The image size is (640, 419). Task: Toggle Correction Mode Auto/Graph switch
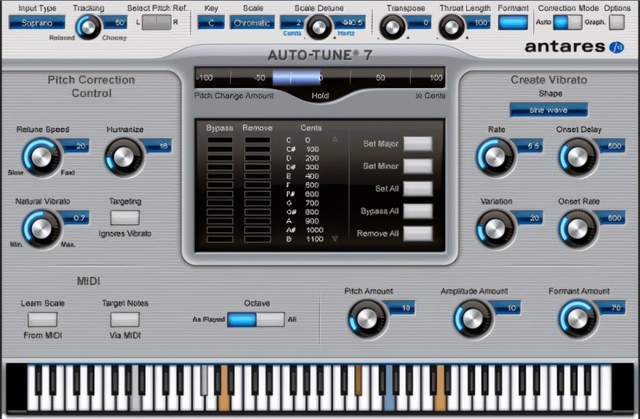coord(567,22)
